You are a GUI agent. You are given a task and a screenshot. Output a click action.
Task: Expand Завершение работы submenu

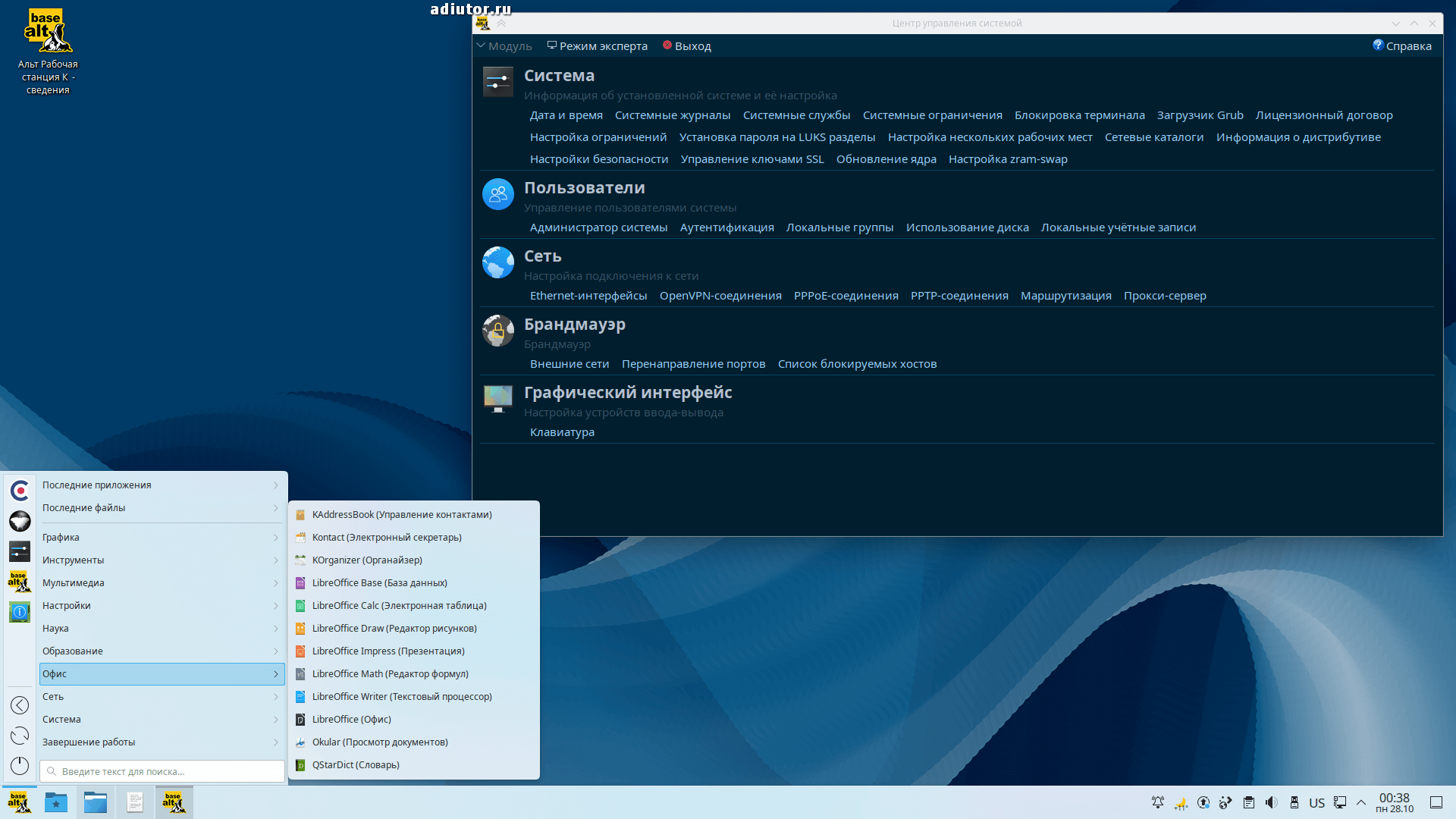pyautogui.click(x=162, y=742)
